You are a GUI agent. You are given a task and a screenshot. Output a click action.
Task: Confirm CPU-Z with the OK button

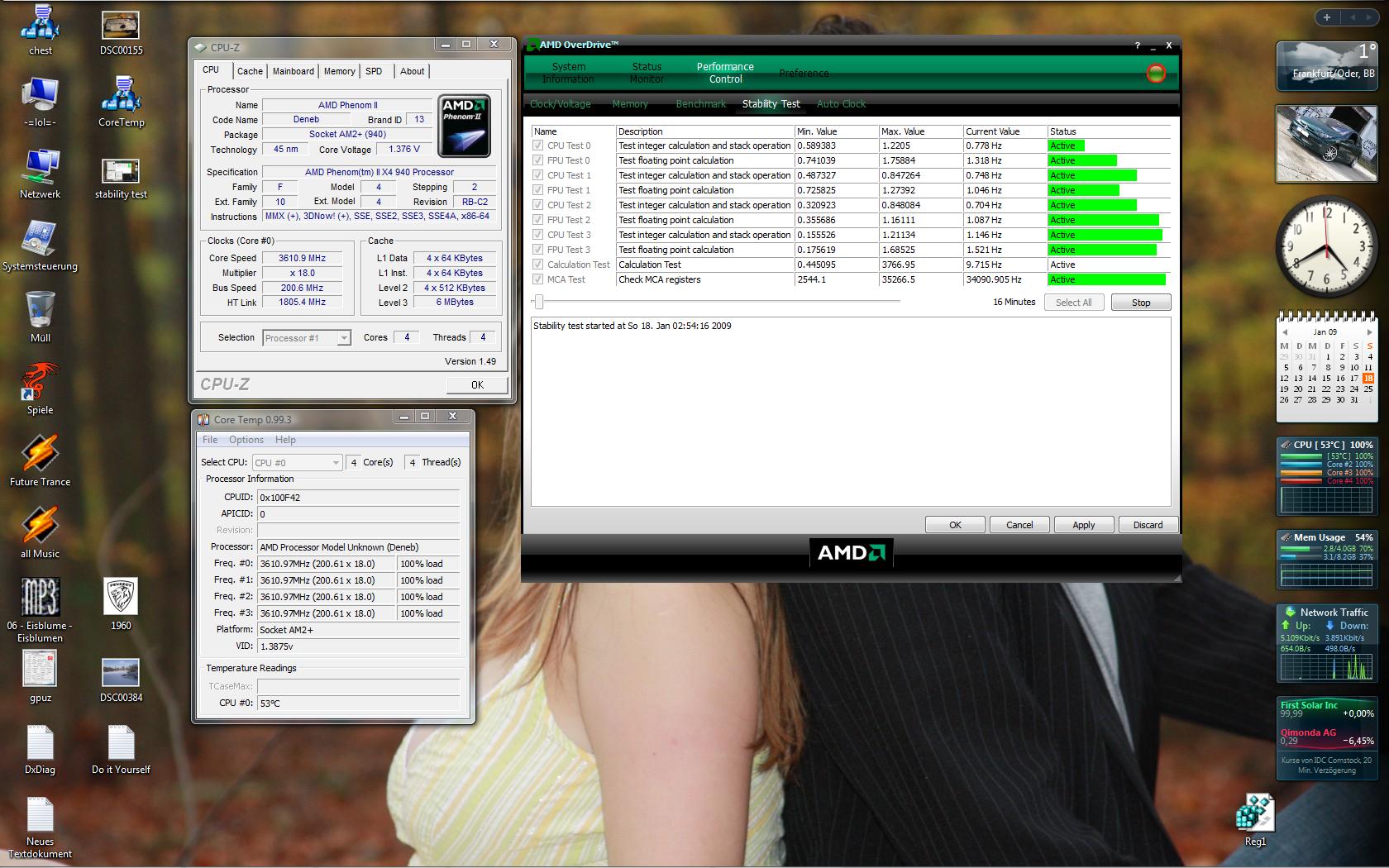[x=477, y=385]
